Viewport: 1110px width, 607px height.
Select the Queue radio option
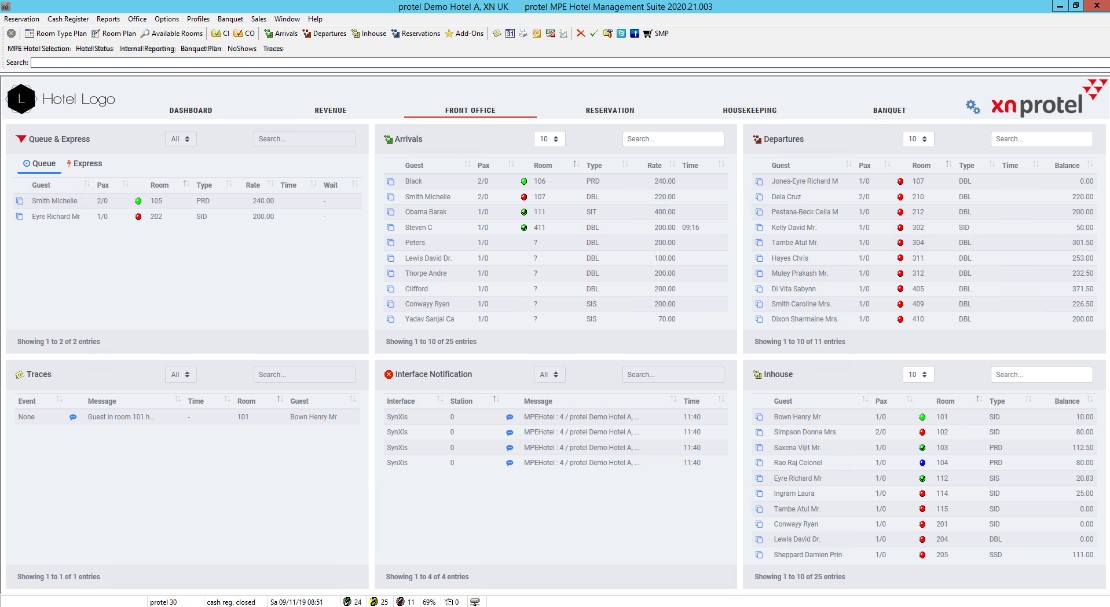click(39, 163)
